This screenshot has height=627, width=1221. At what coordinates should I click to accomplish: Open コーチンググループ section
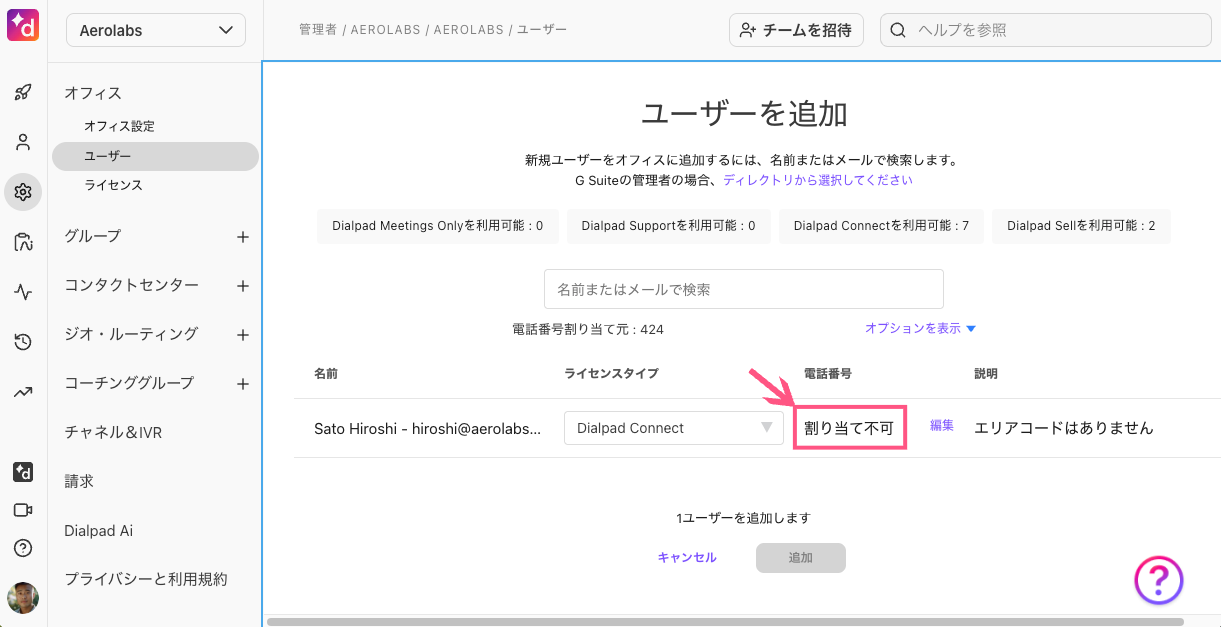pyautogui.click(x=129, y=383)
